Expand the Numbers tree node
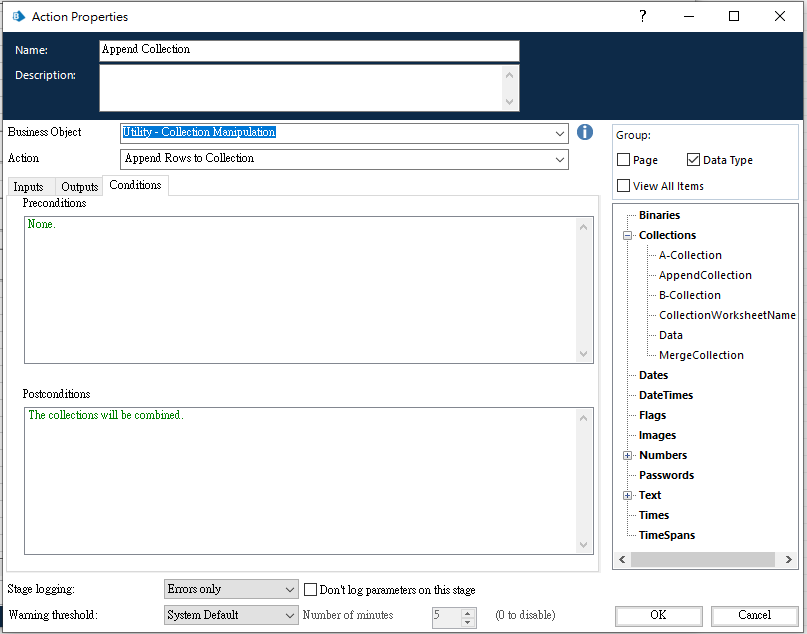 [x=627, y=455]
